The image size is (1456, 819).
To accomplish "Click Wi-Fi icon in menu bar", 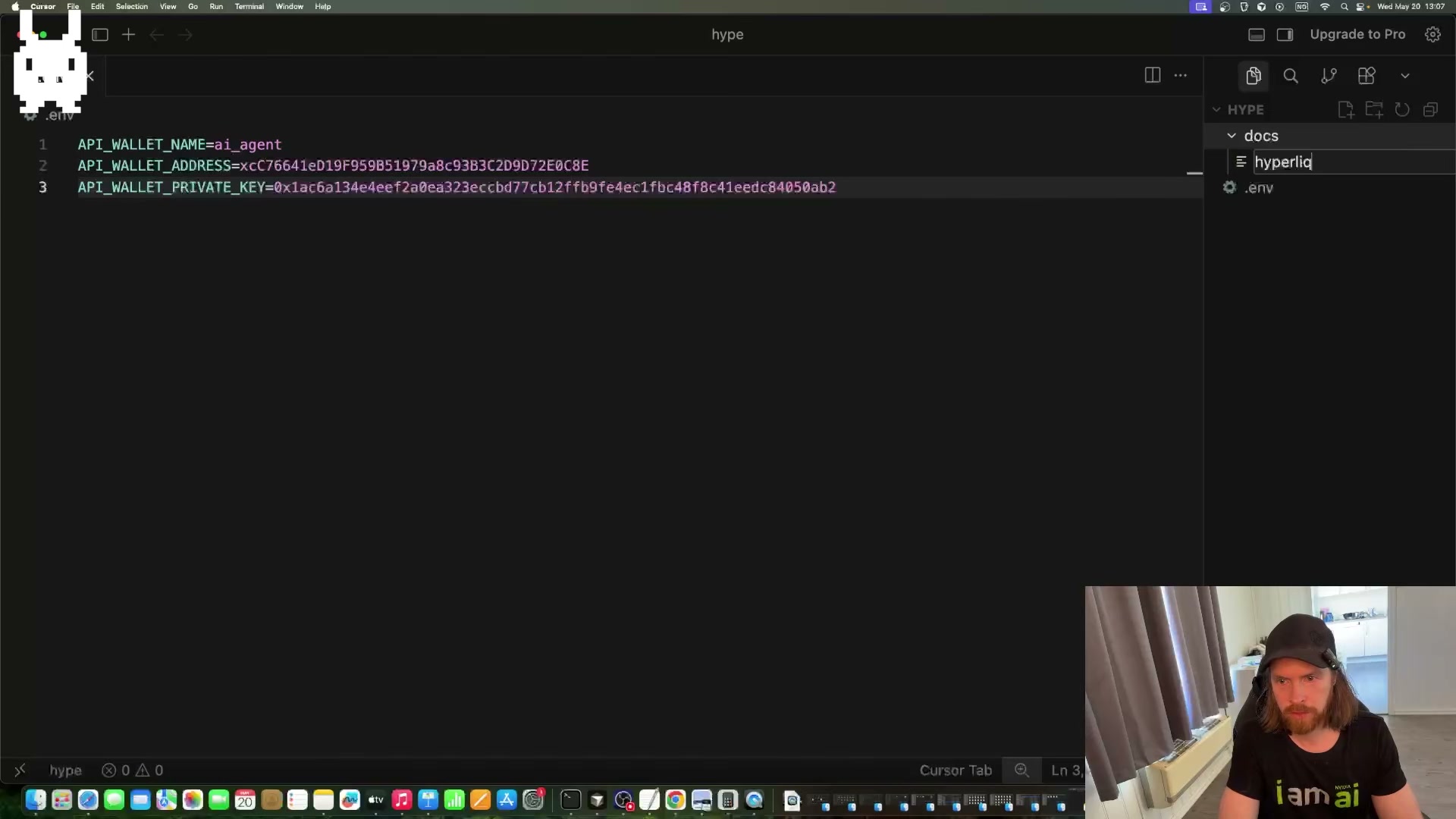I will tap(1325, 7).
